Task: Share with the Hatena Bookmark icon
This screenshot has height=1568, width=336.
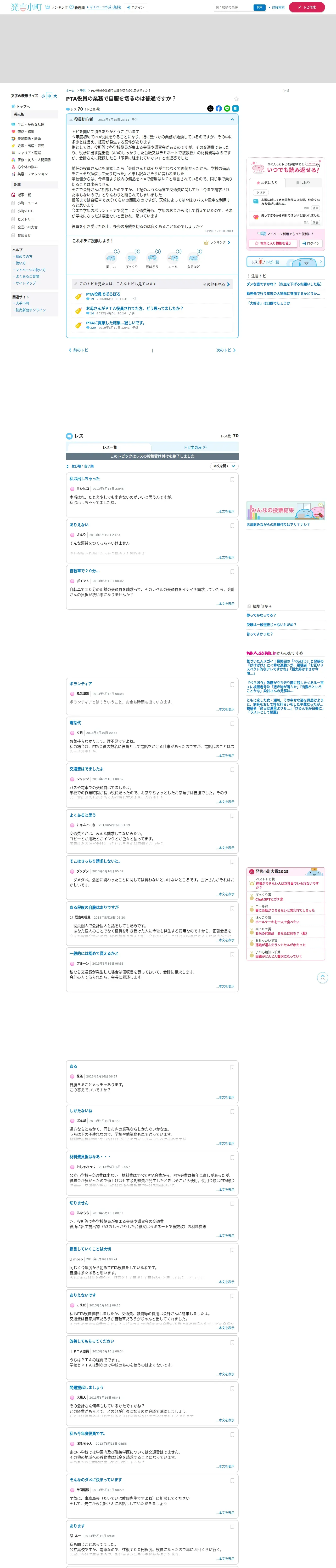Action: (x=235, y=108)
